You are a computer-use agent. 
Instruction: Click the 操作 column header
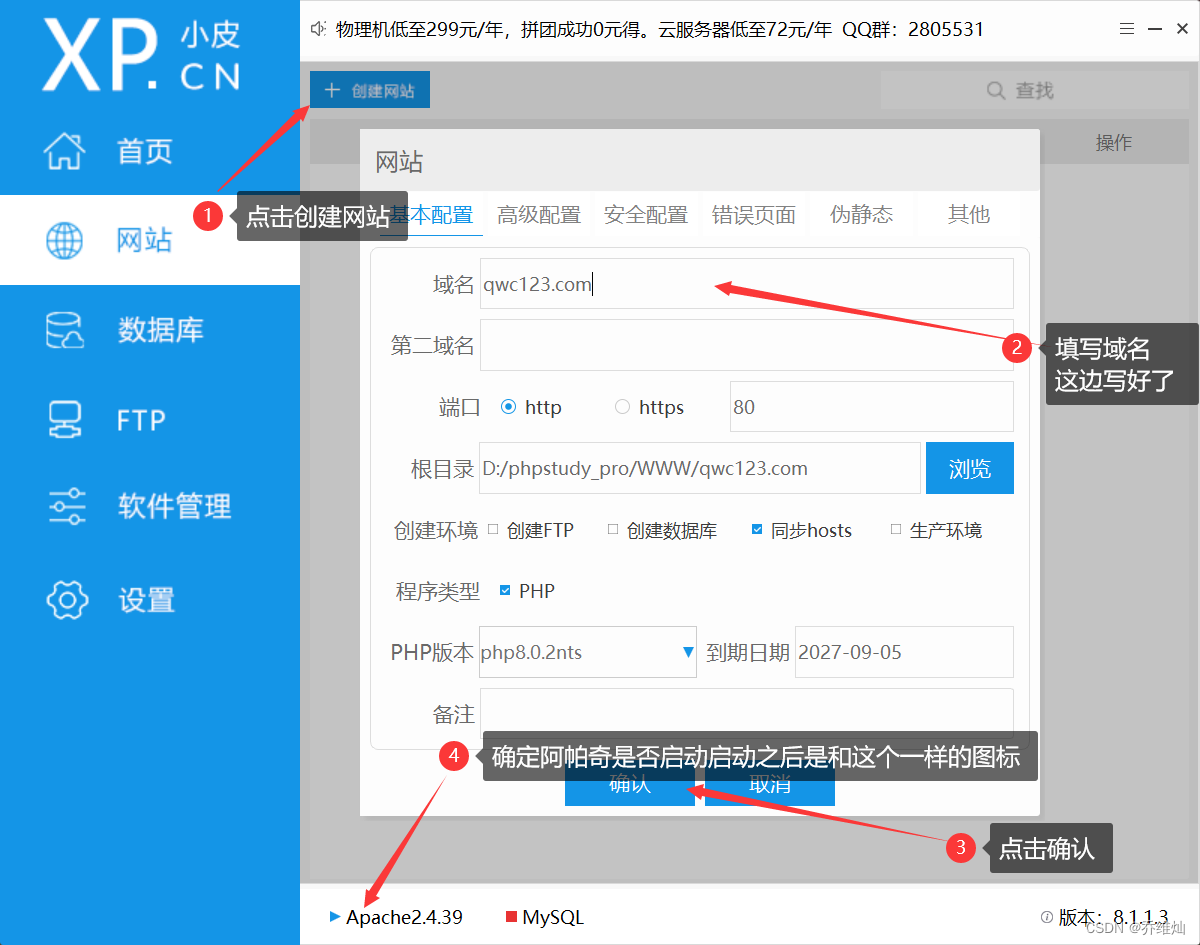click(x=1113, y=143)
